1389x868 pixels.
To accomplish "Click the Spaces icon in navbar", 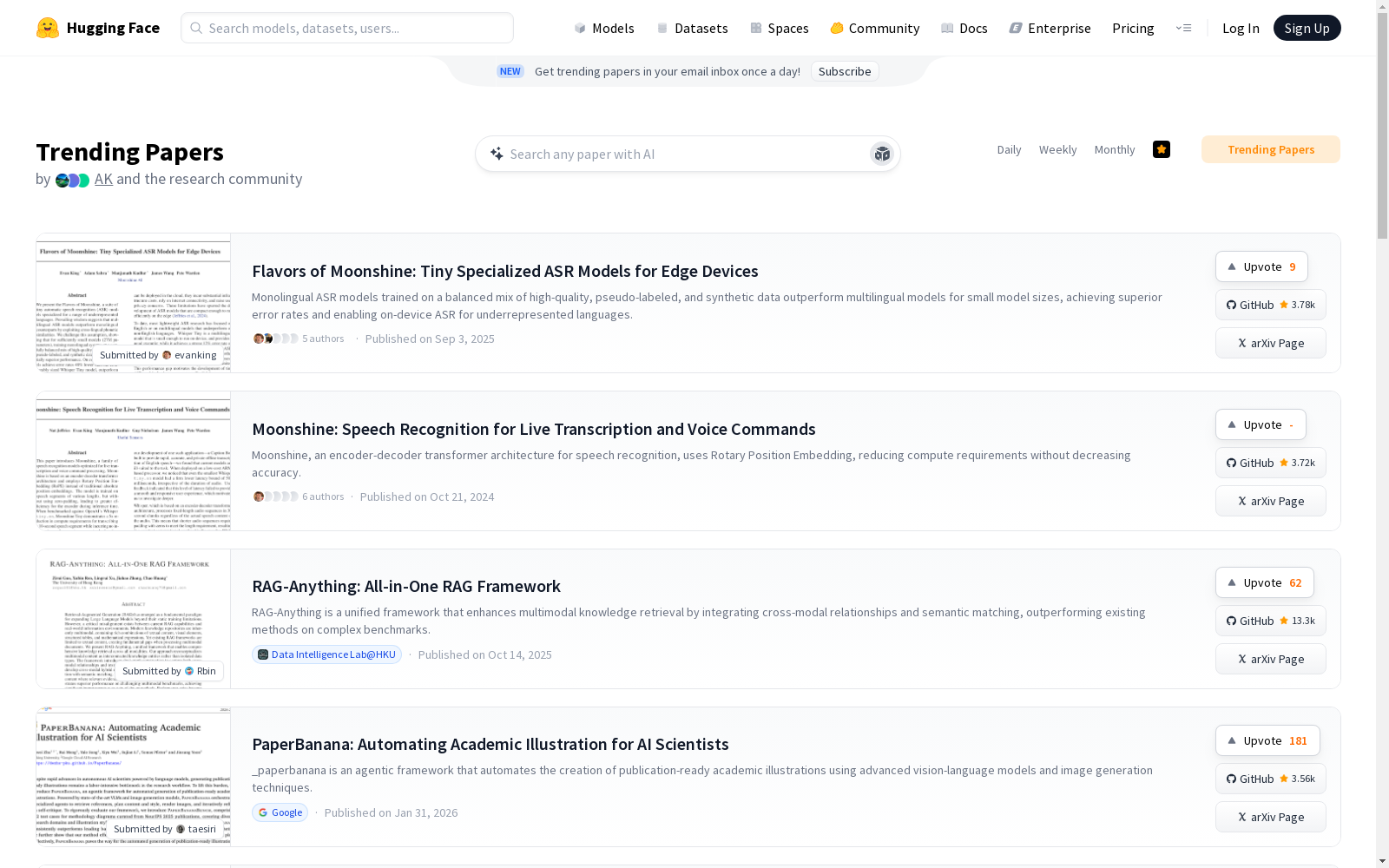I will pos(756,28).
